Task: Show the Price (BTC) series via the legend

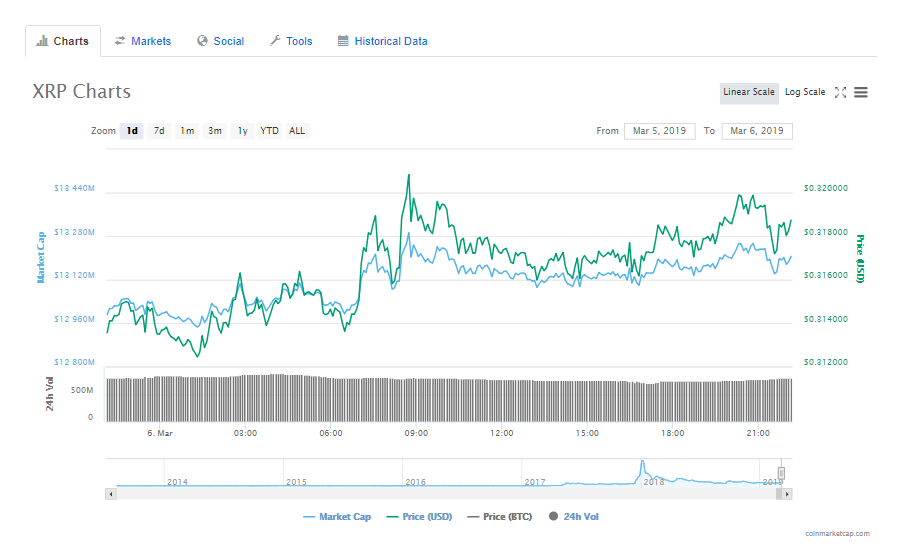Action: point(500,517)
